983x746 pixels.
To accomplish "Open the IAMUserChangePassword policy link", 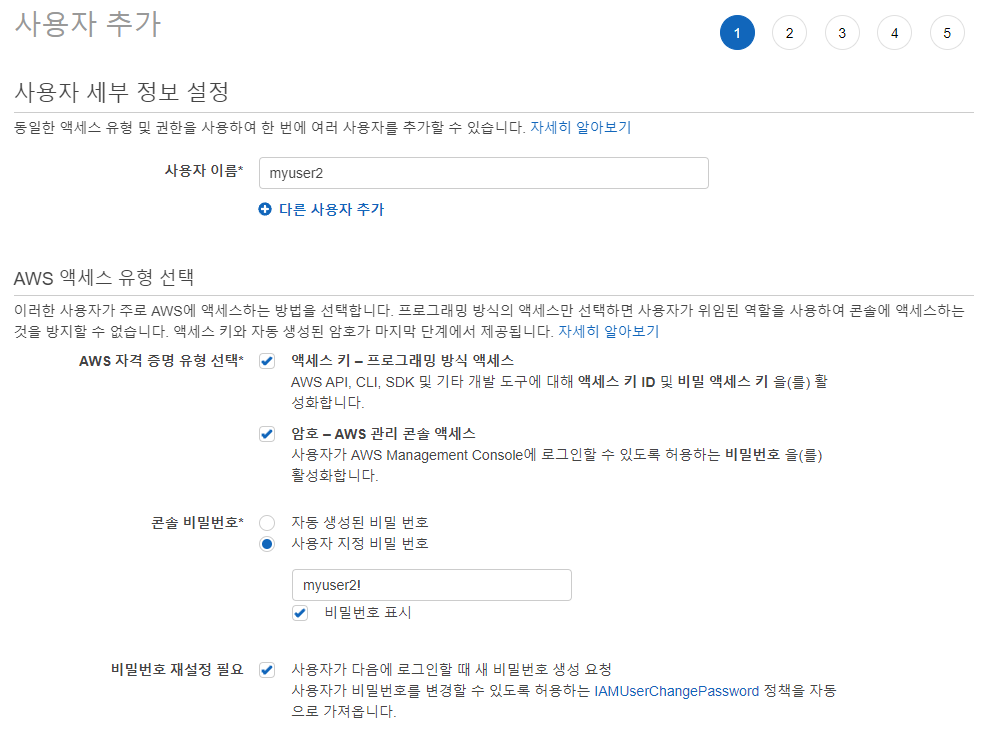I will pos(676,691).
